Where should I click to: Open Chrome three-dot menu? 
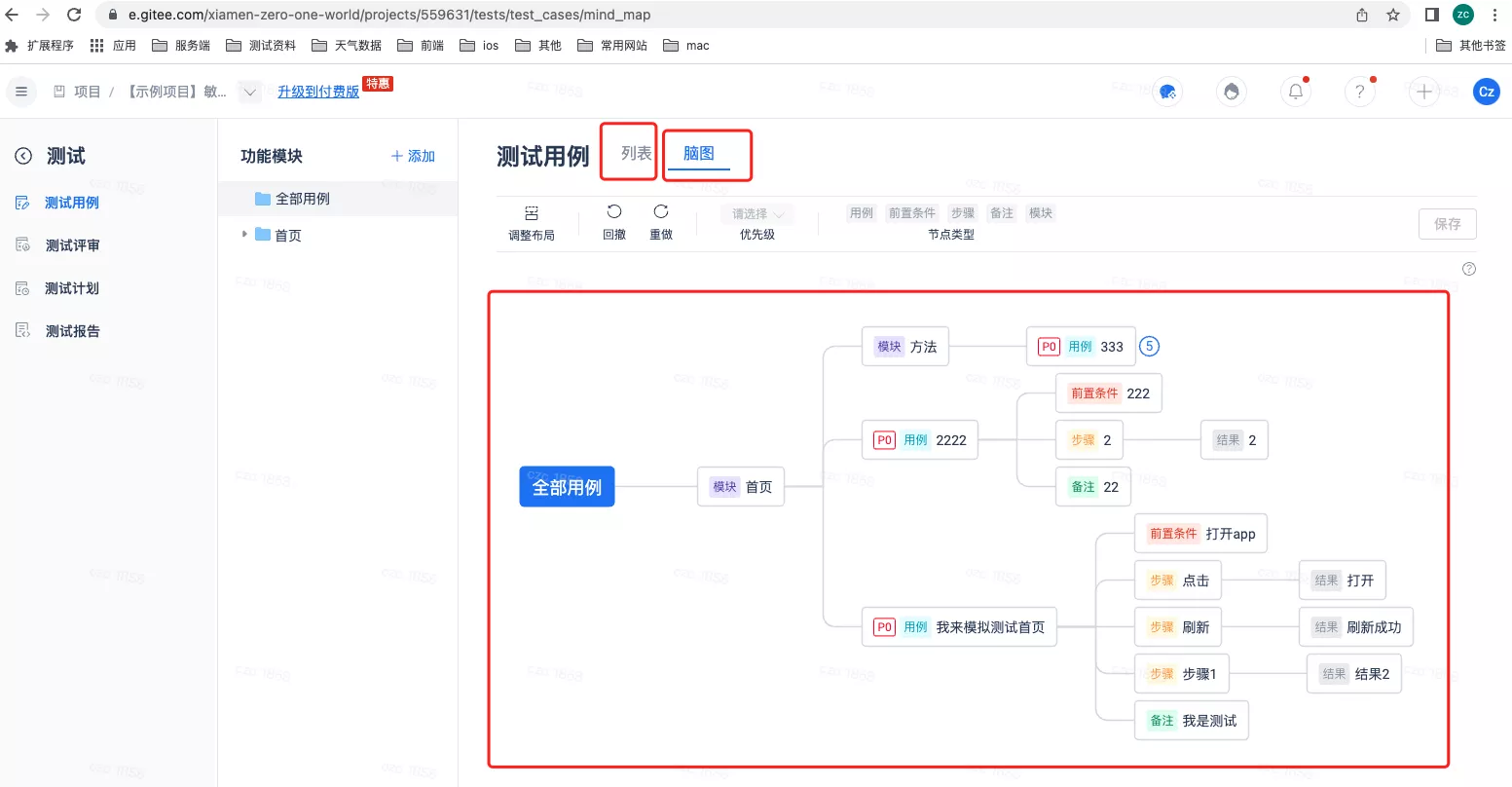pyautogui.click(x=1494, y=15)
